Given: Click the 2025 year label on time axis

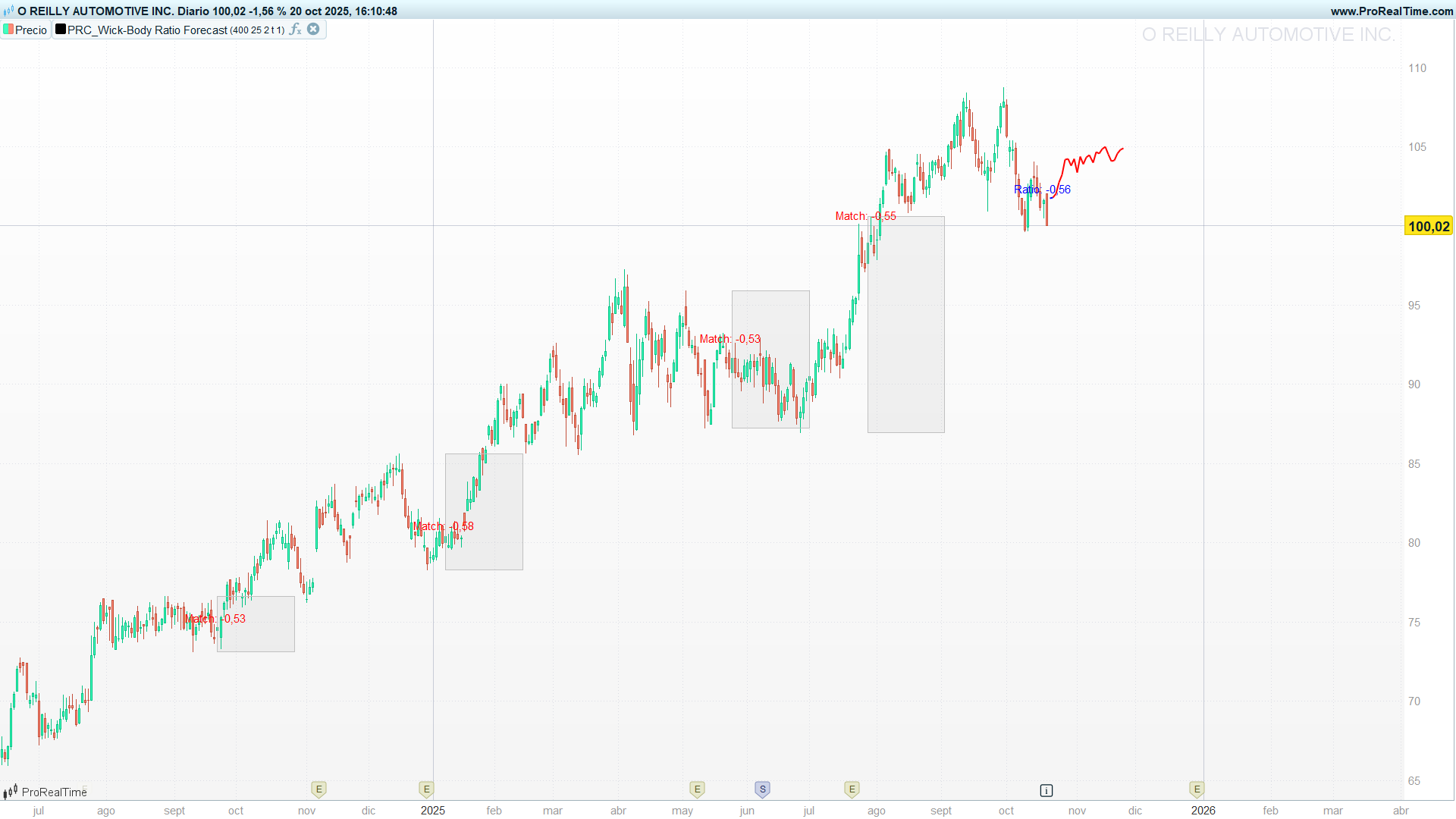Looking at the screenshot, I should click(433, 811).
